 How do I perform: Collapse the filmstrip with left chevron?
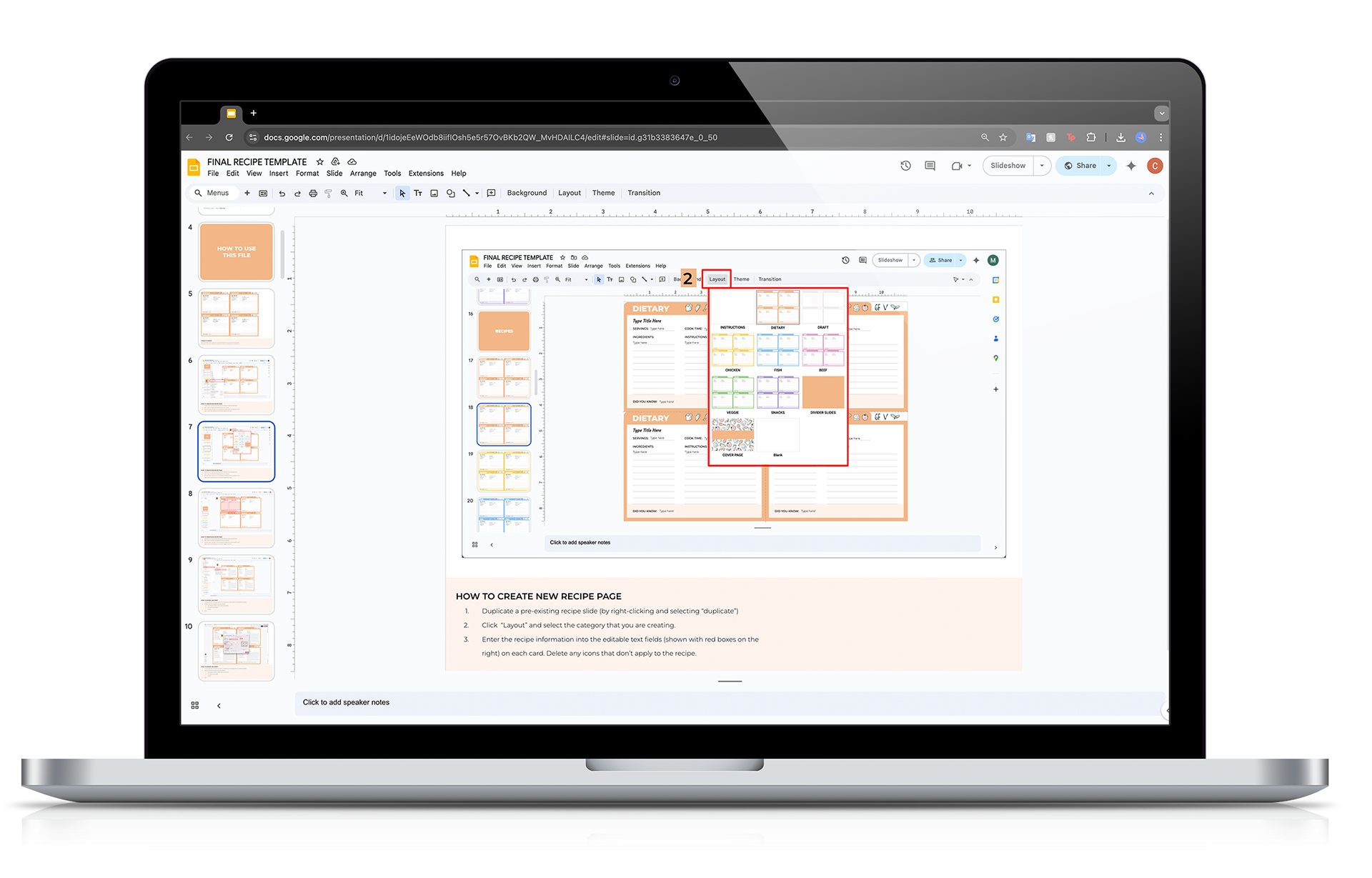pyautogui.click(x=219, y=706)
